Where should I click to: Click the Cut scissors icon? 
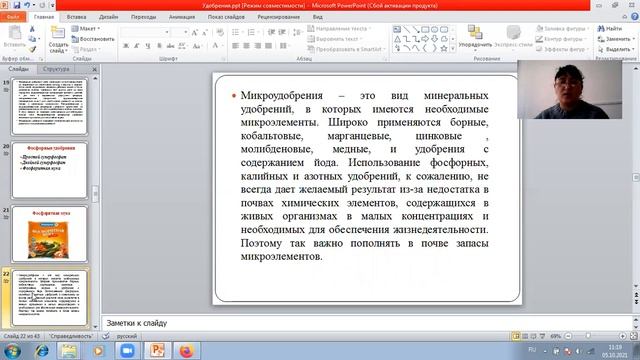[x=32, y=29]
